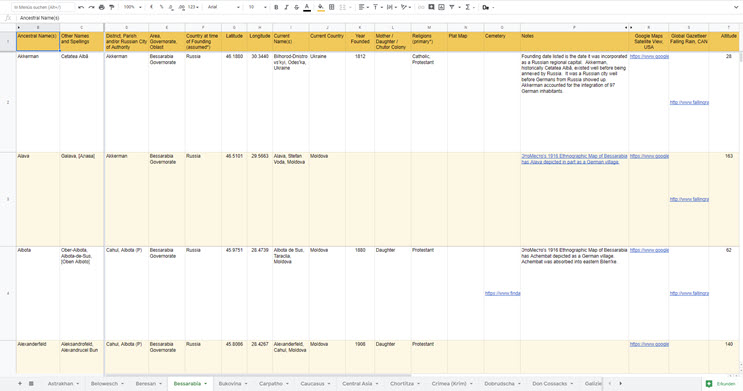743x391 pixels.
Task: Open the Bessarabia tab dropdown arrow
Action: click(206, 383)
